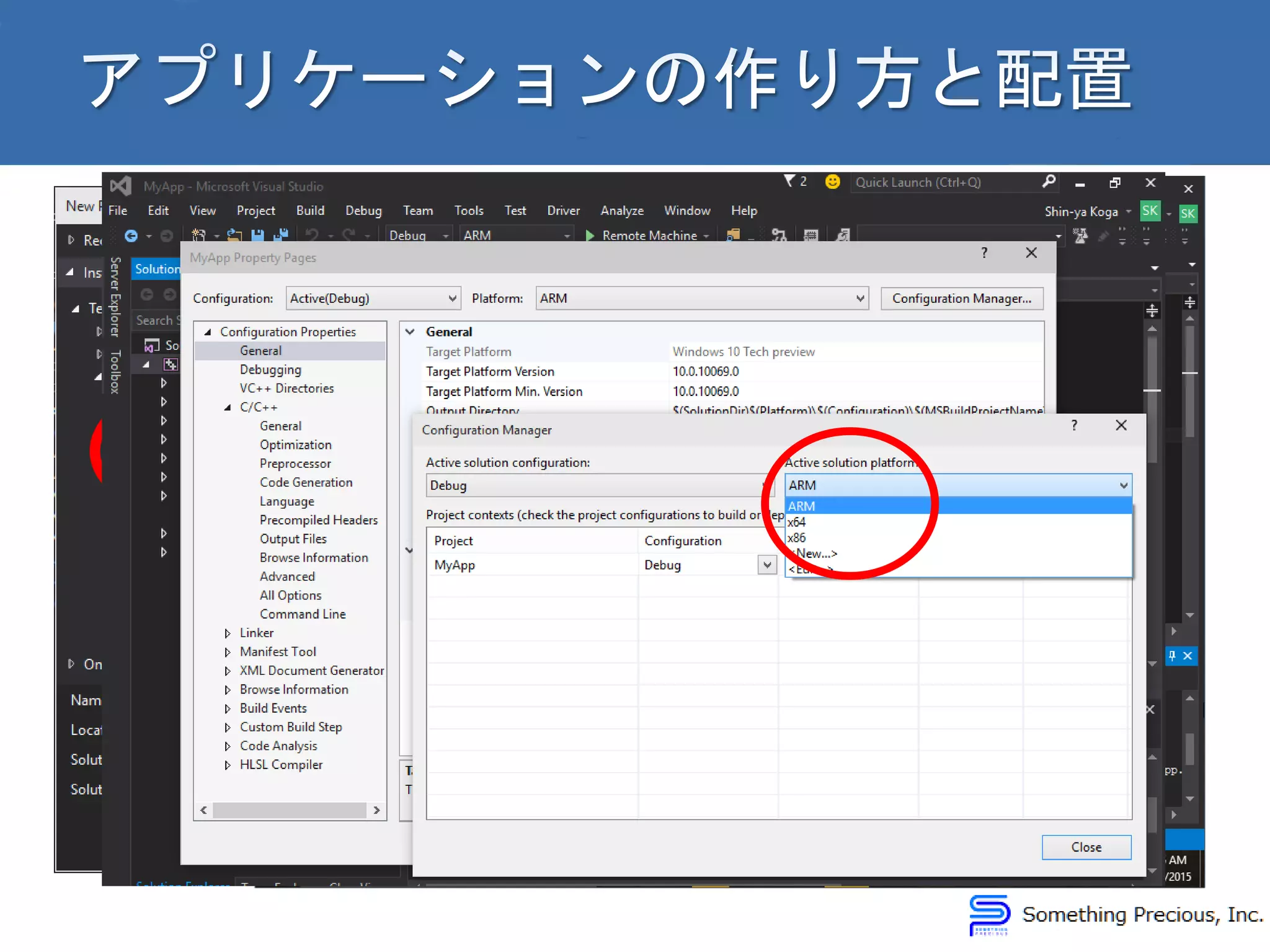
Task: Open the Tools menu
Action: click(x=469, y=211)
